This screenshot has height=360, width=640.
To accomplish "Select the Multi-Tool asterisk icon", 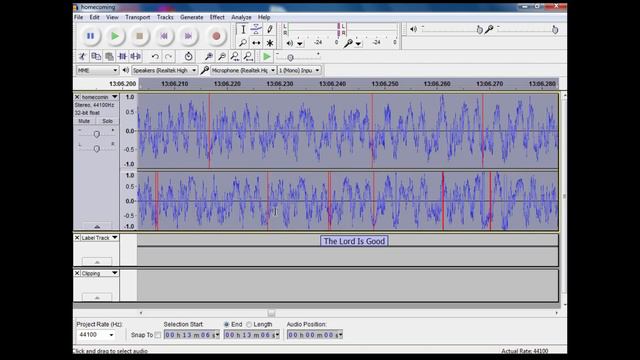I will 269,42.
